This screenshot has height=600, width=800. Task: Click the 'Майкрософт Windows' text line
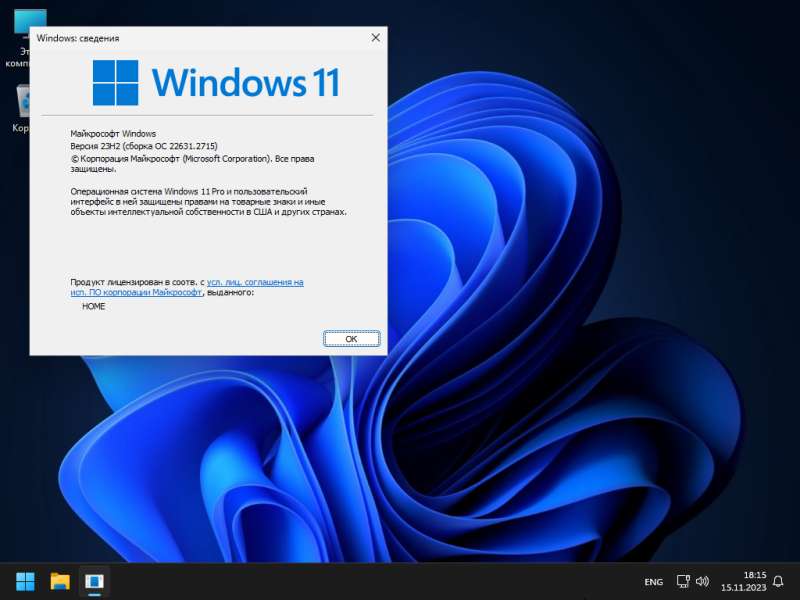(113, 134)
